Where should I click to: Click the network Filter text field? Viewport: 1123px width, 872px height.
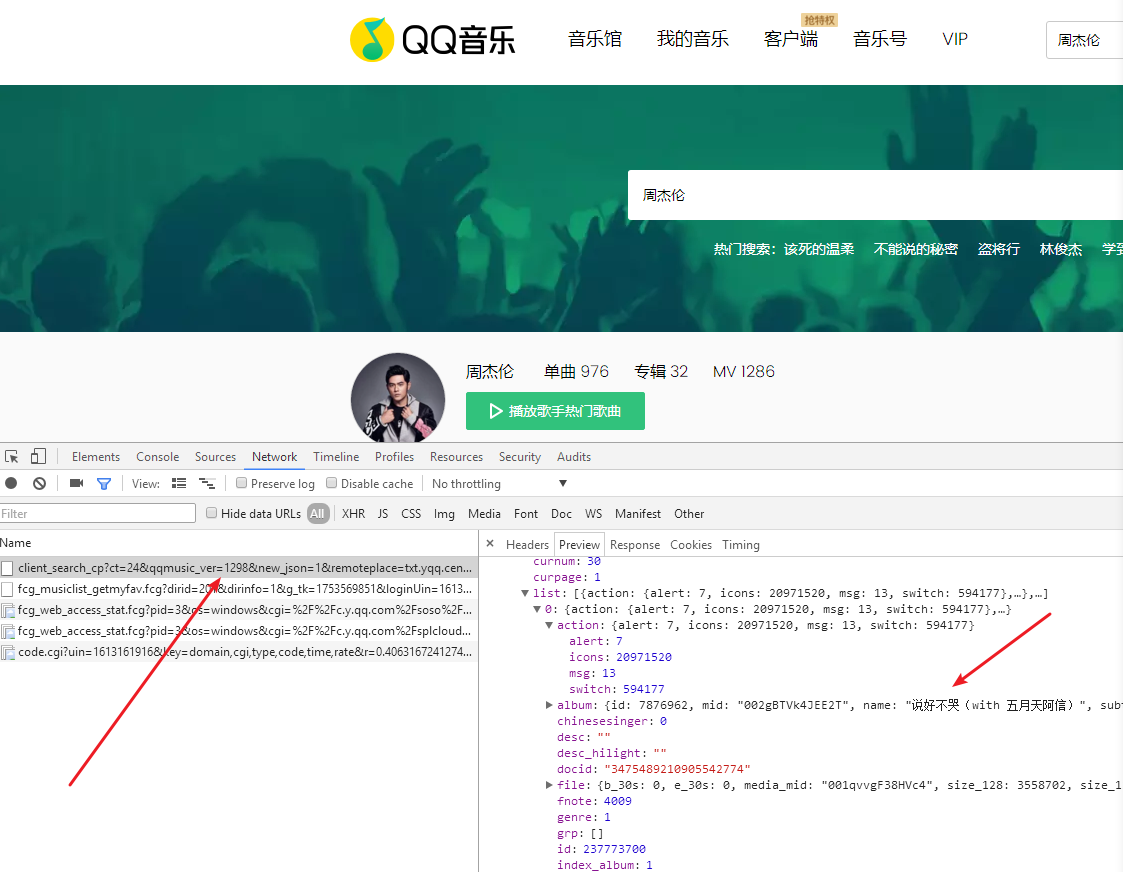click(97, 513)
